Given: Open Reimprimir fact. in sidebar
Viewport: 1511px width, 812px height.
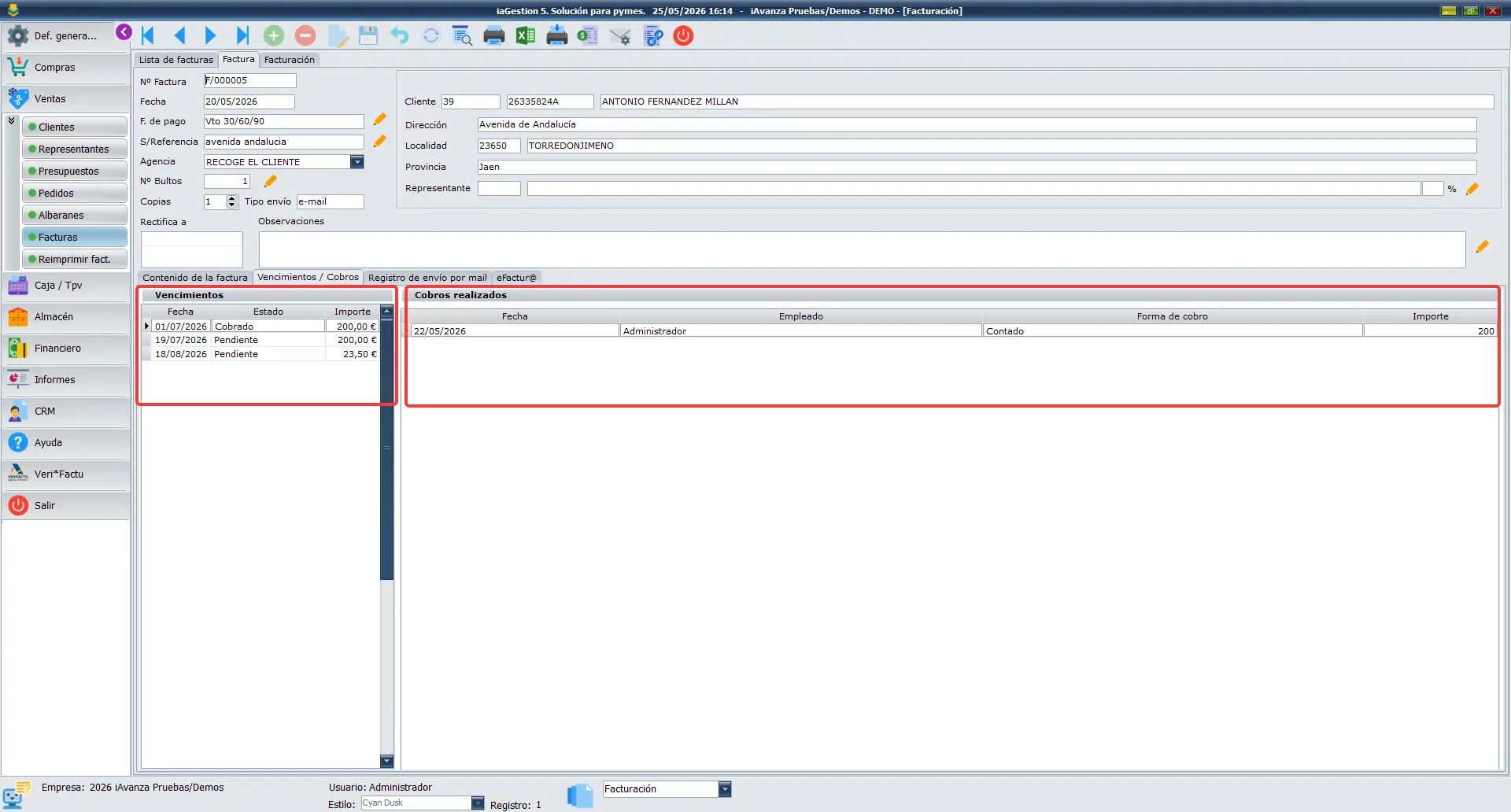Looking at the screenshot, I should pos(75,259).
